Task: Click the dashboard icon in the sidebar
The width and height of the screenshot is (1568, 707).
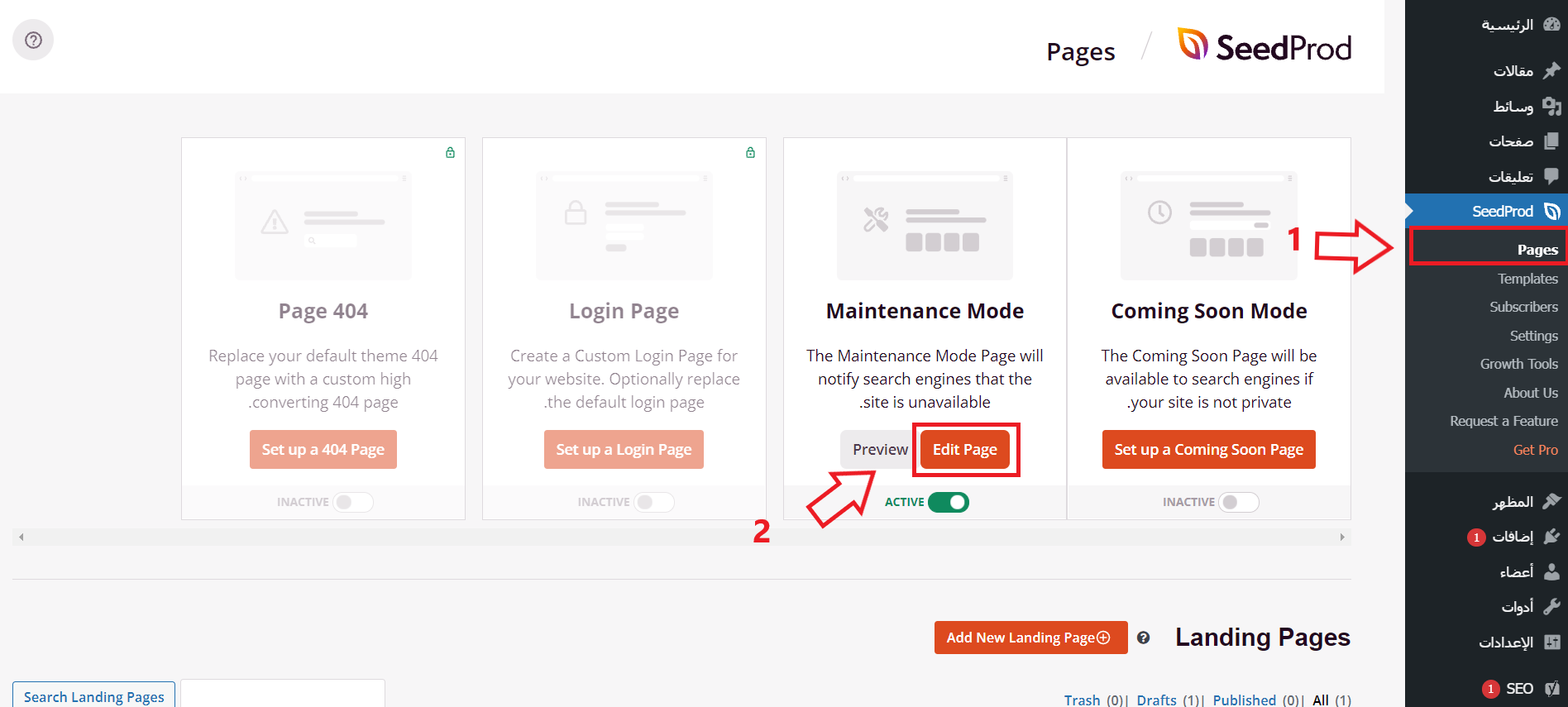Action: point(1551,25)
